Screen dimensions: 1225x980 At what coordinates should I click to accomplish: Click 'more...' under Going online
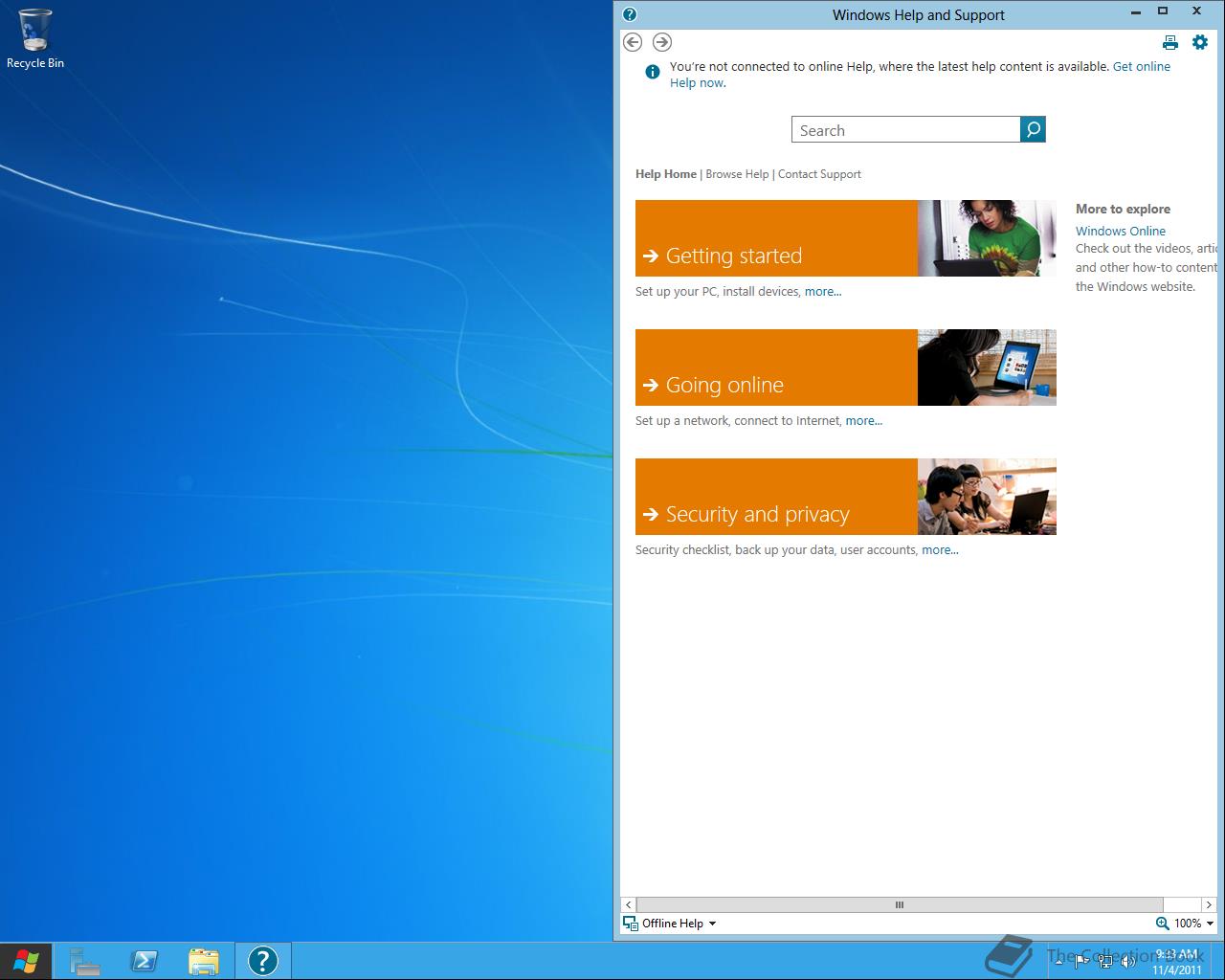(x=864, y=421)
